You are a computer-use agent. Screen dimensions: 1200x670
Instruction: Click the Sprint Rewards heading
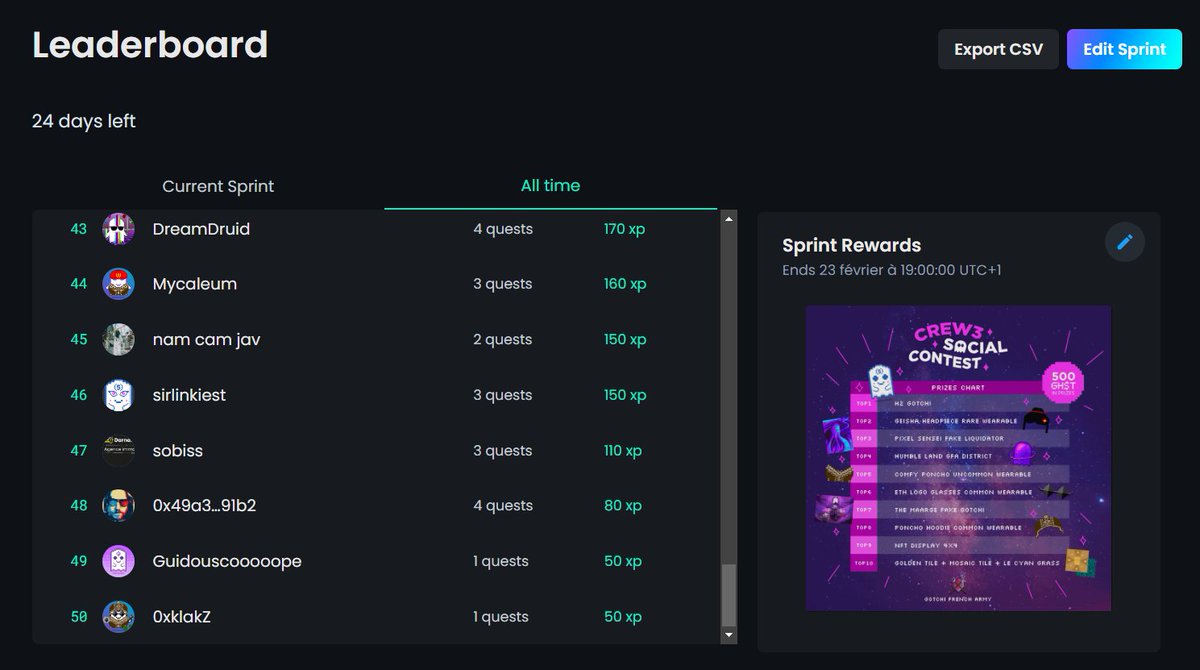pos(852,245)
